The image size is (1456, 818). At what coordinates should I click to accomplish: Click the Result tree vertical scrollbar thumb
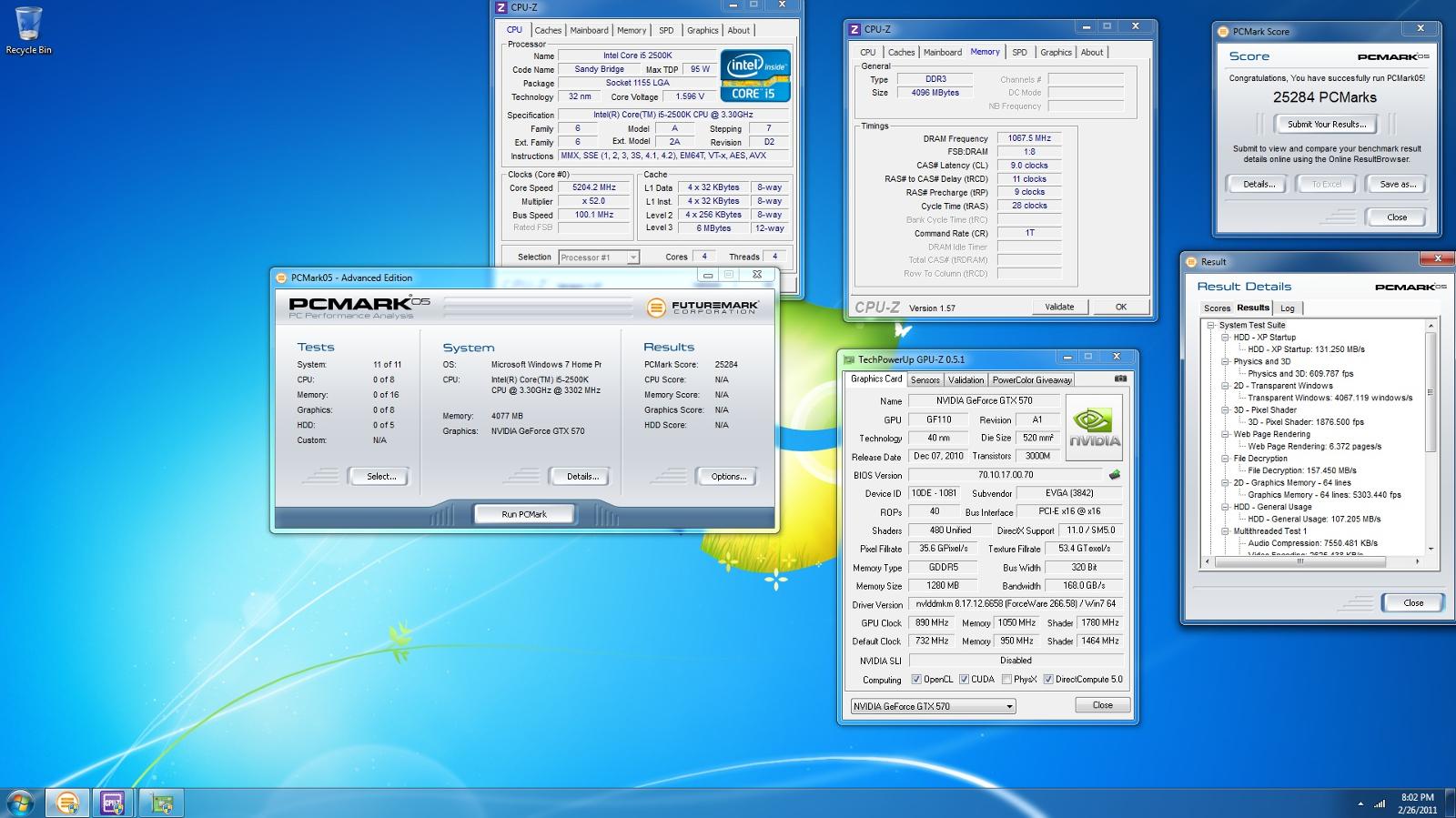[1431, 392]
